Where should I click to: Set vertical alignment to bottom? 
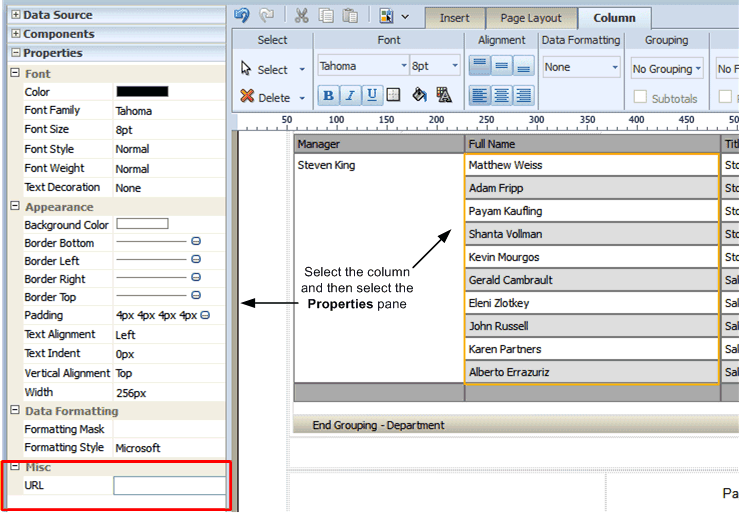point(523,66)
